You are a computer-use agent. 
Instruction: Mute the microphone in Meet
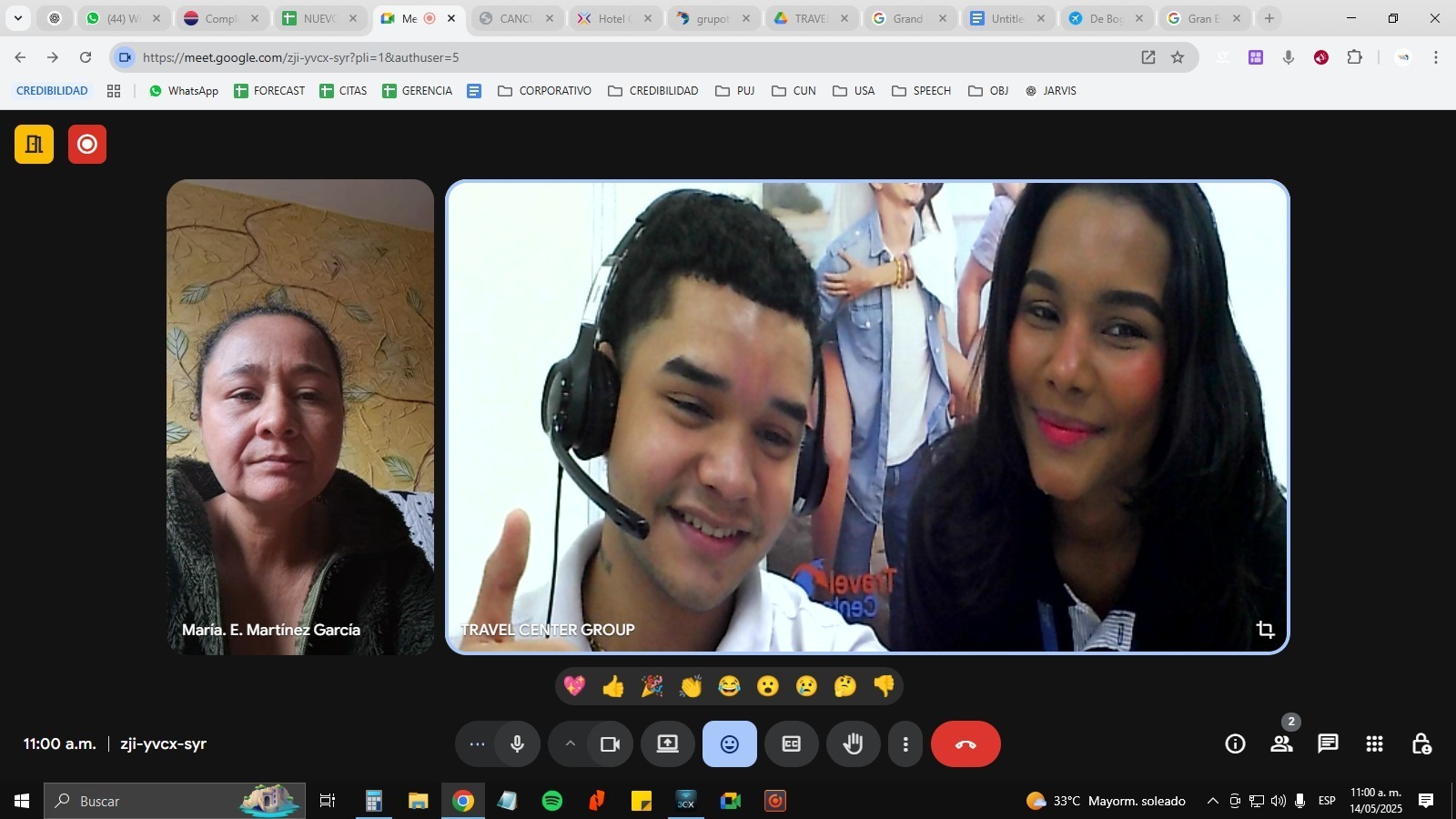(x=517, y=744)
